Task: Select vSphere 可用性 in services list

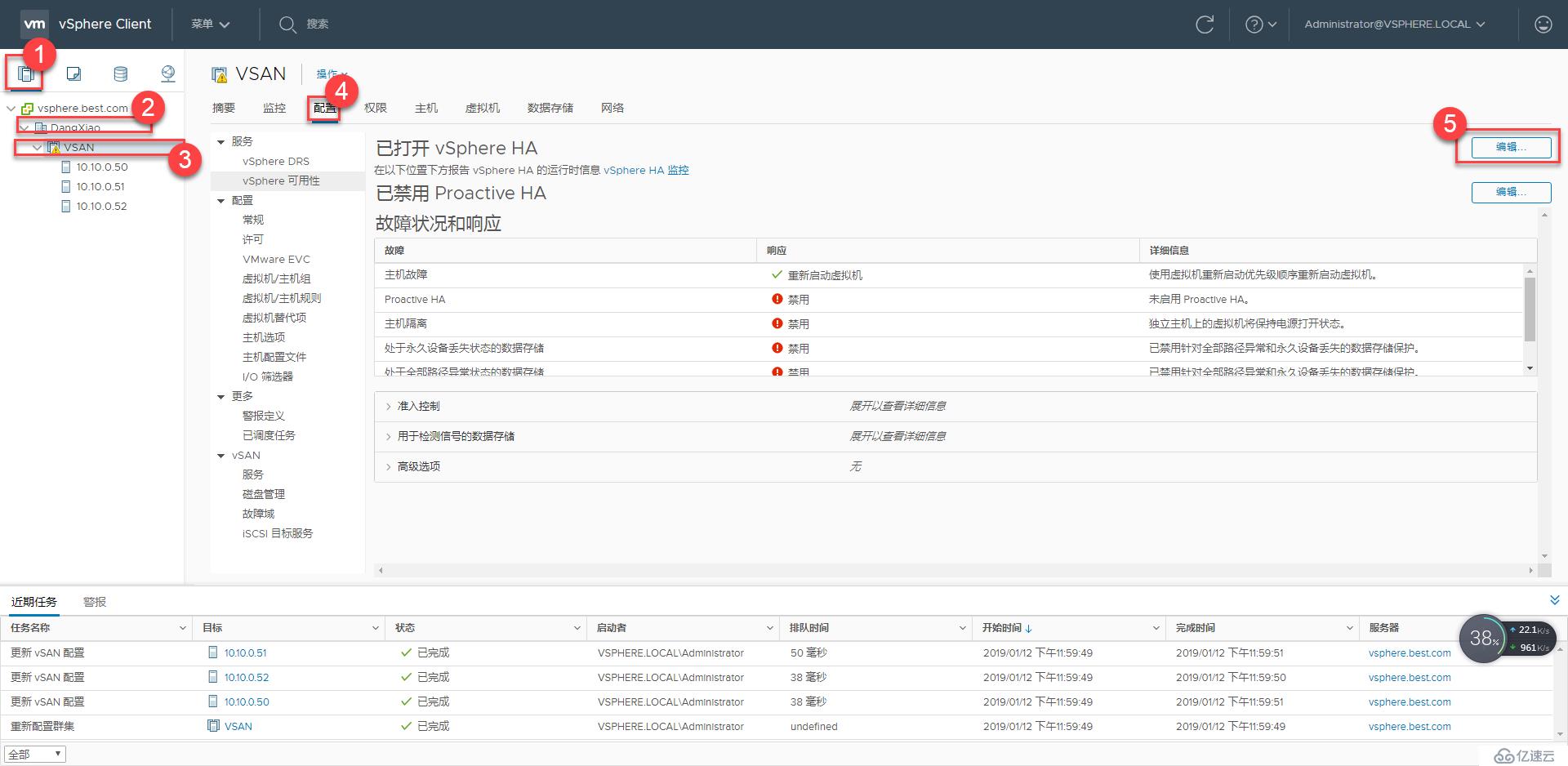Action: [281, 180]
